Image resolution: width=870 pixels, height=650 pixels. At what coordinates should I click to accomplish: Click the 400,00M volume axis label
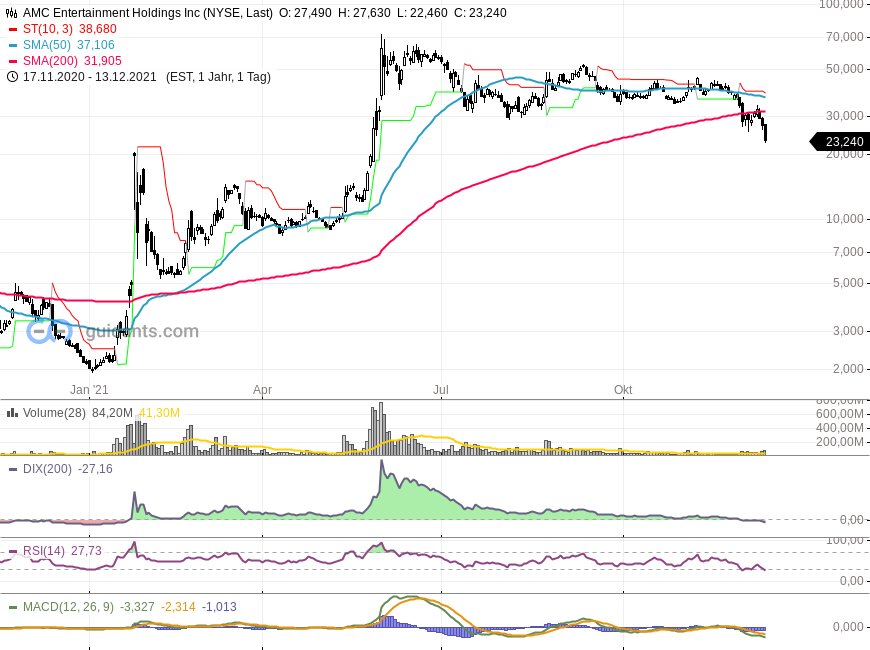[839, 428]
